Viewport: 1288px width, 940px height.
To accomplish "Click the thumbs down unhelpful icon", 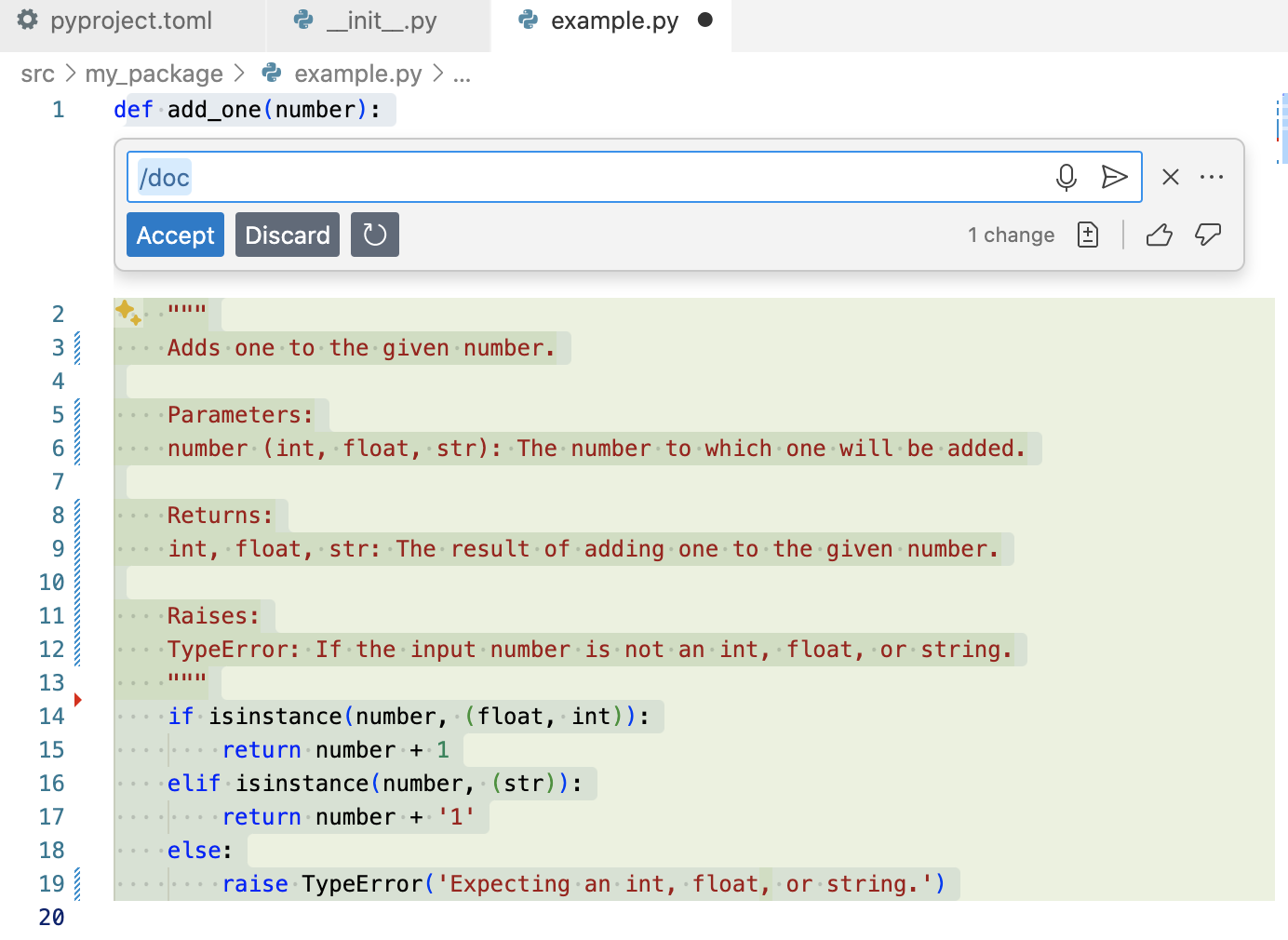I will (x=1207, y=235).
